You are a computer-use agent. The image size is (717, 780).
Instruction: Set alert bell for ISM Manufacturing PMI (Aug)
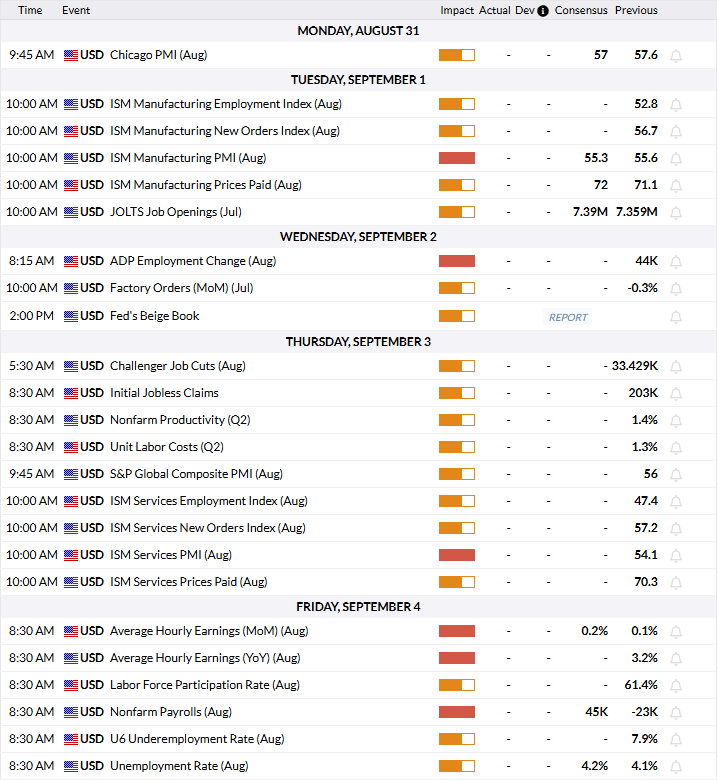pos(676,159)
